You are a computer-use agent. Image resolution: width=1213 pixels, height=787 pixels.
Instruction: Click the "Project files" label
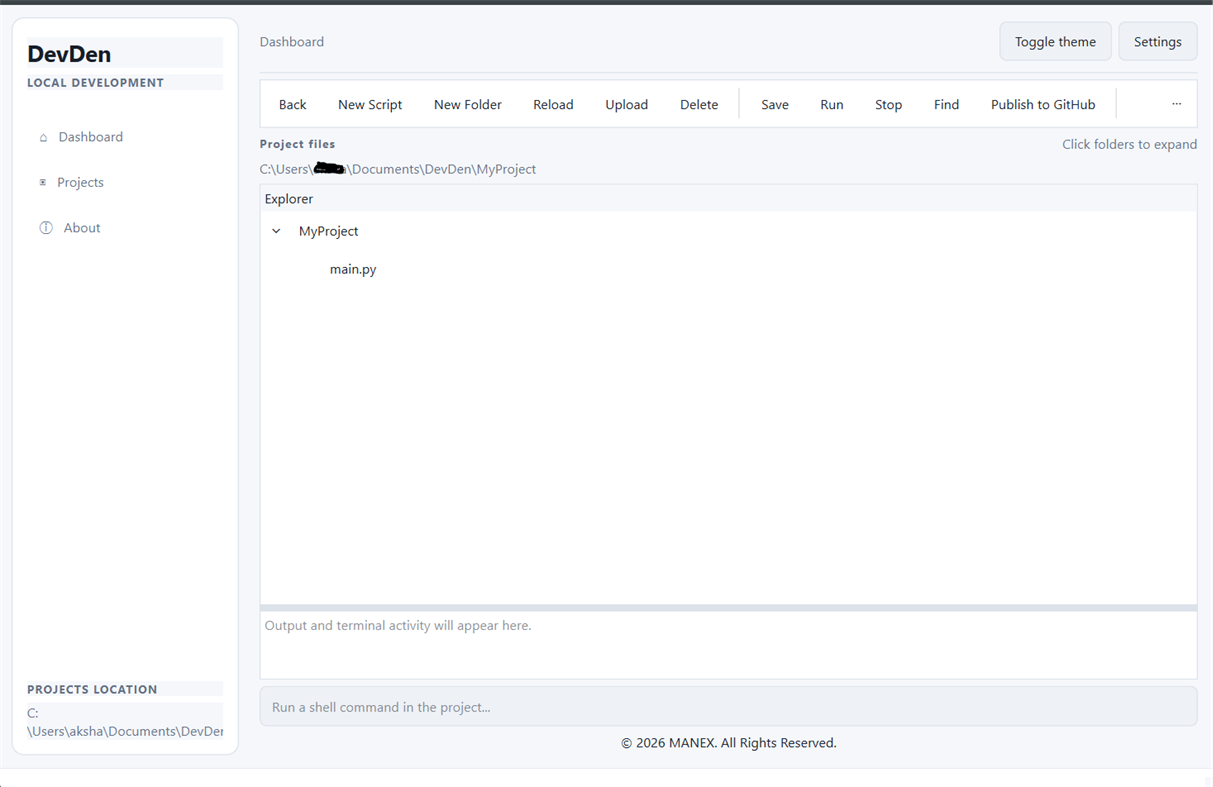[x=298, y=144]
